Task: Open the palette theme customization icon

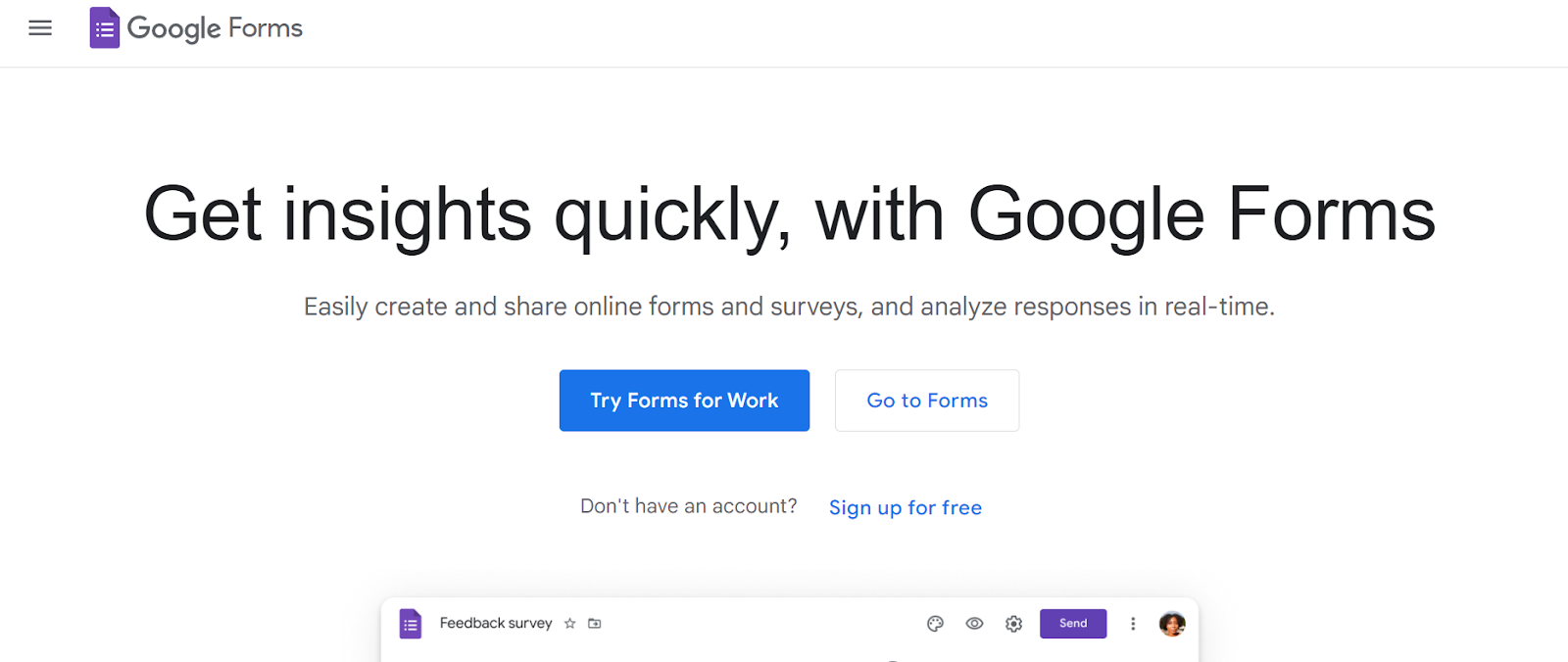Action: click(935, 624)
